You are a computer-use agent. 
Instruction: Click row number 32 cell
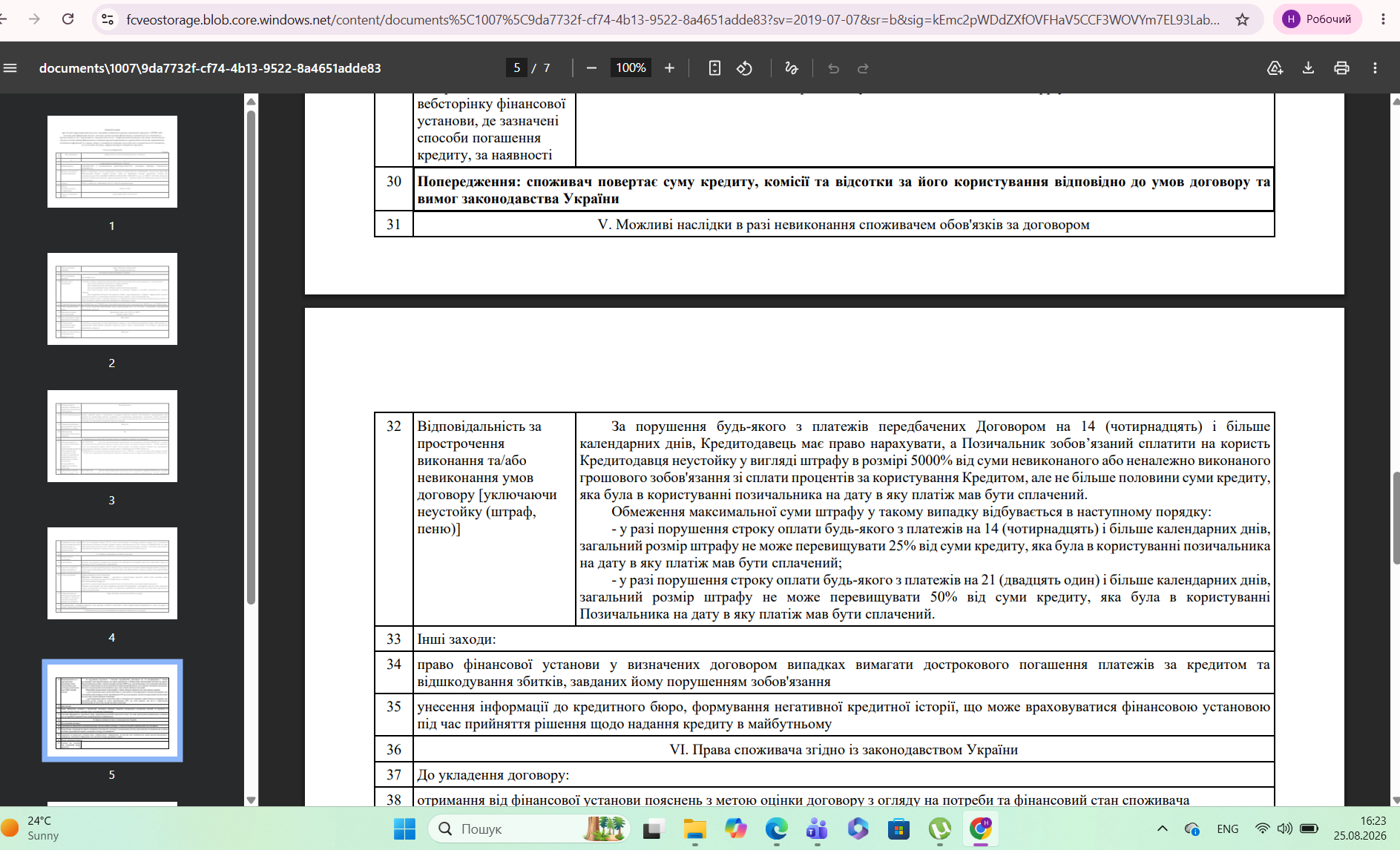coord(394,519)
